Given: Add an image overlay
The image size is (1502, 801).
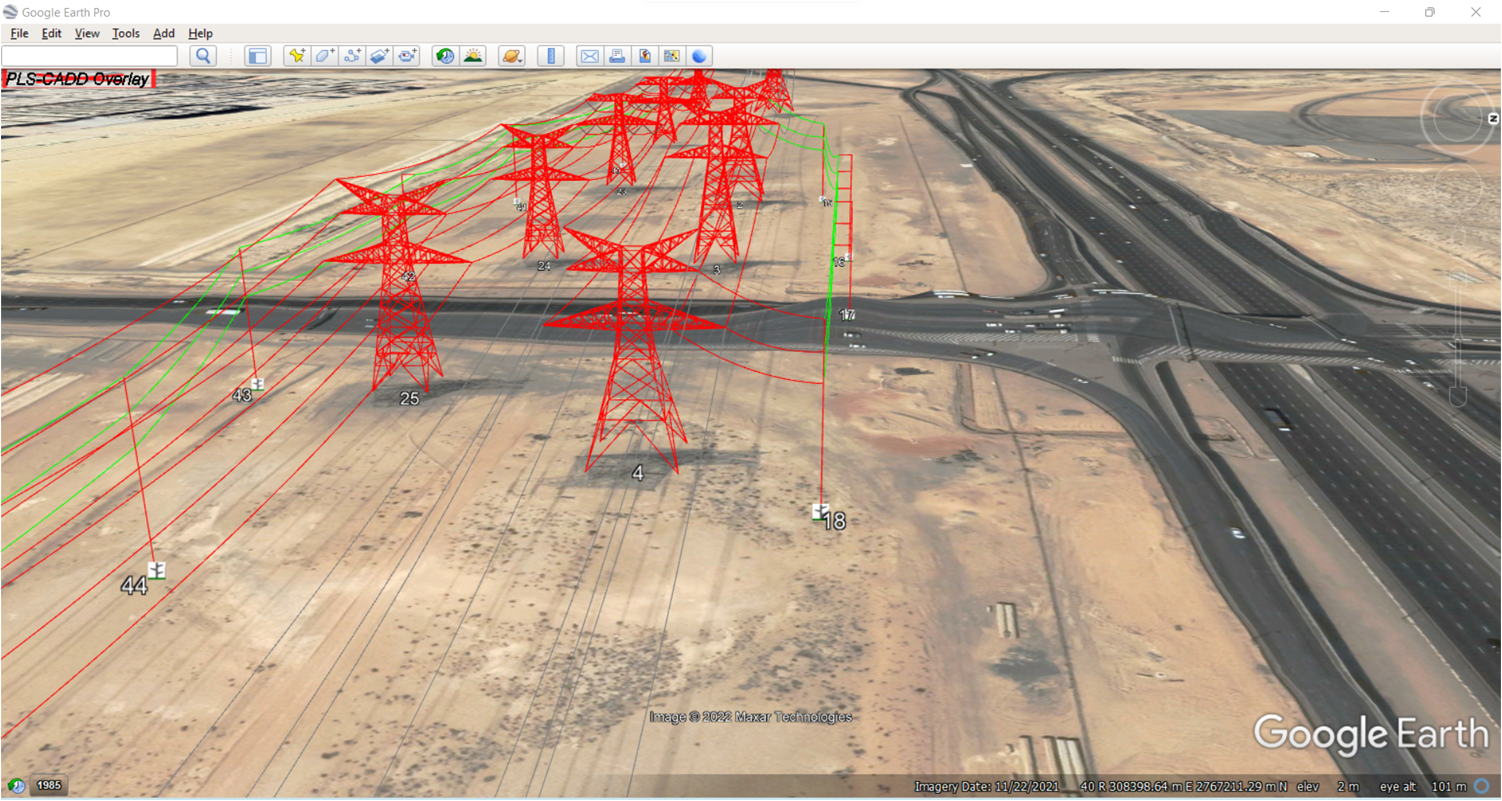Looking at the screenshot, I should tap(379, 56).
